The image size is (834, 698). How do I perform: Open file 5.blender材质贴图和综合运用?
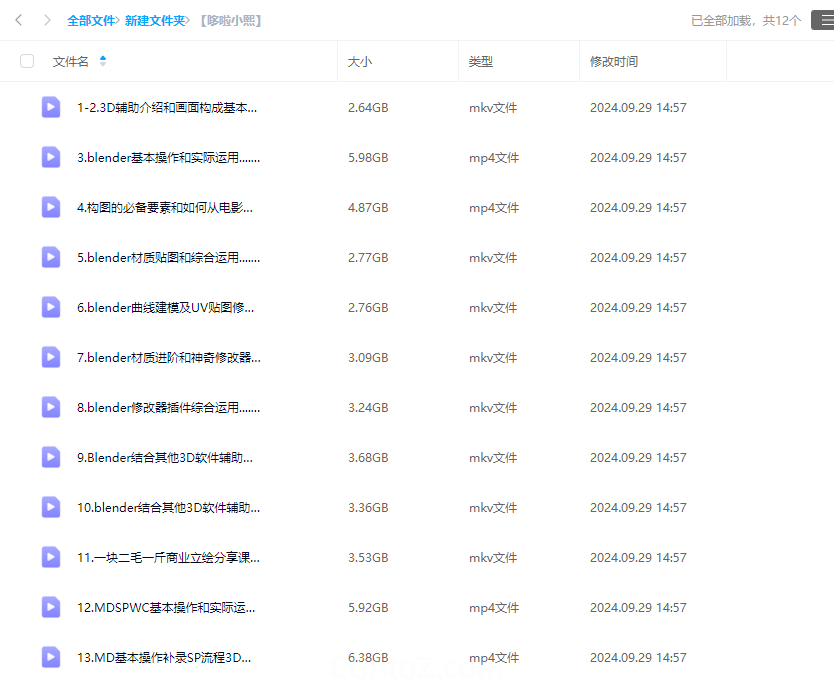168,257
